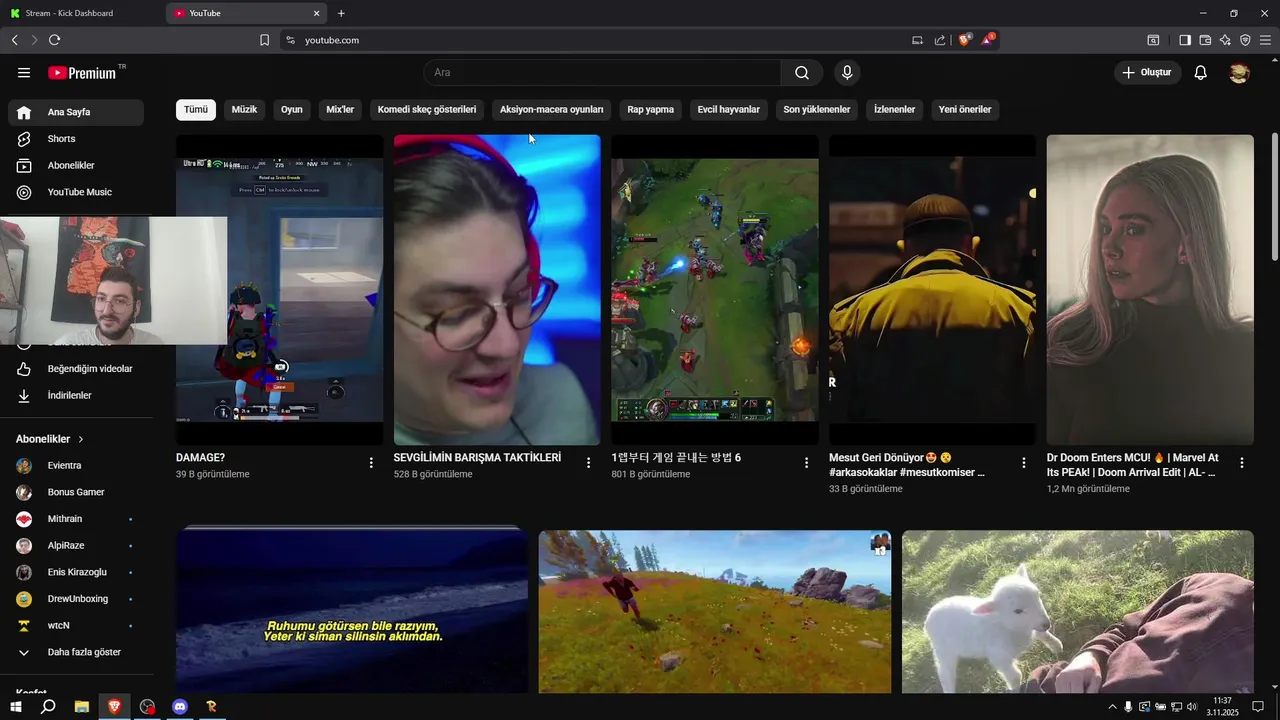Image resolution: width=1280 pixels, height=720 pixels.
Task: Focus the Ara search field
Action: (602, 73)
